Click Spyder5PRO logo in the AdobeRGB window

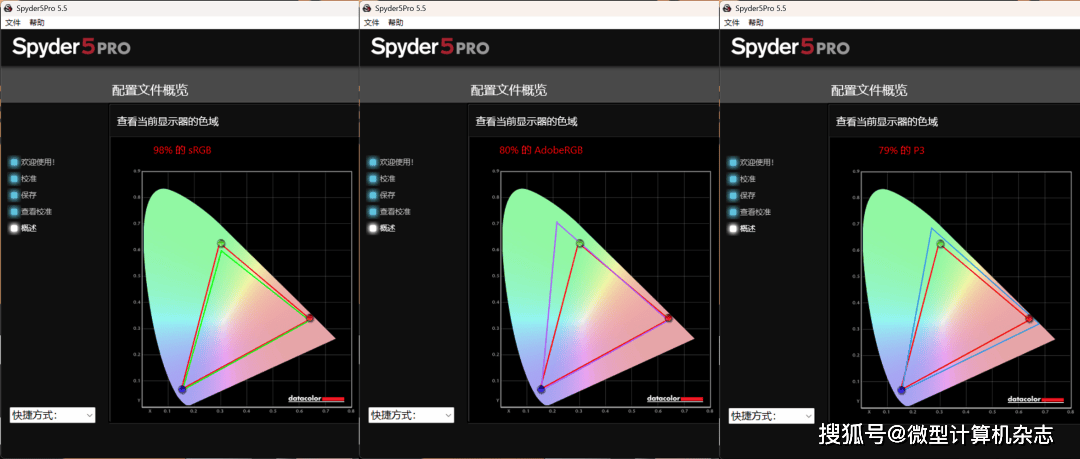pos(430,47)
